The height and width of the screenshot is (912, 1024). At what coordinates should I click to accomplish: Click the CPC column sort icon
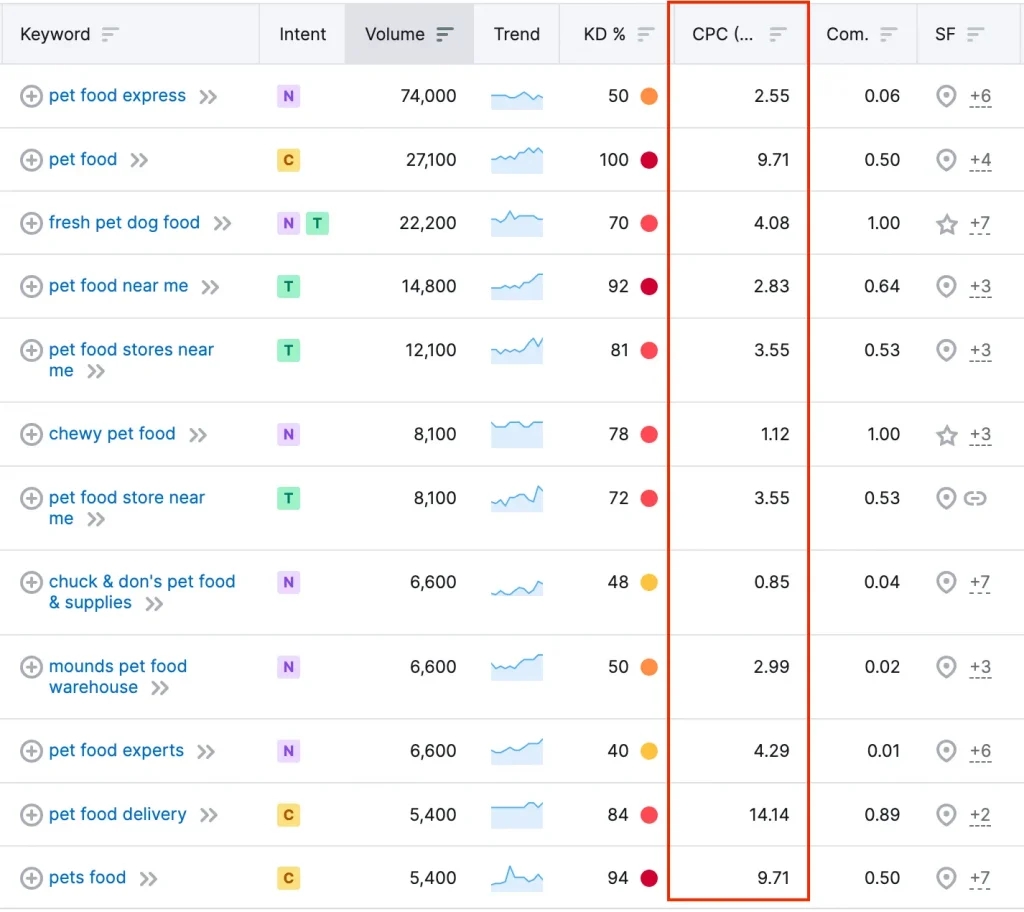tap(778, 34)
